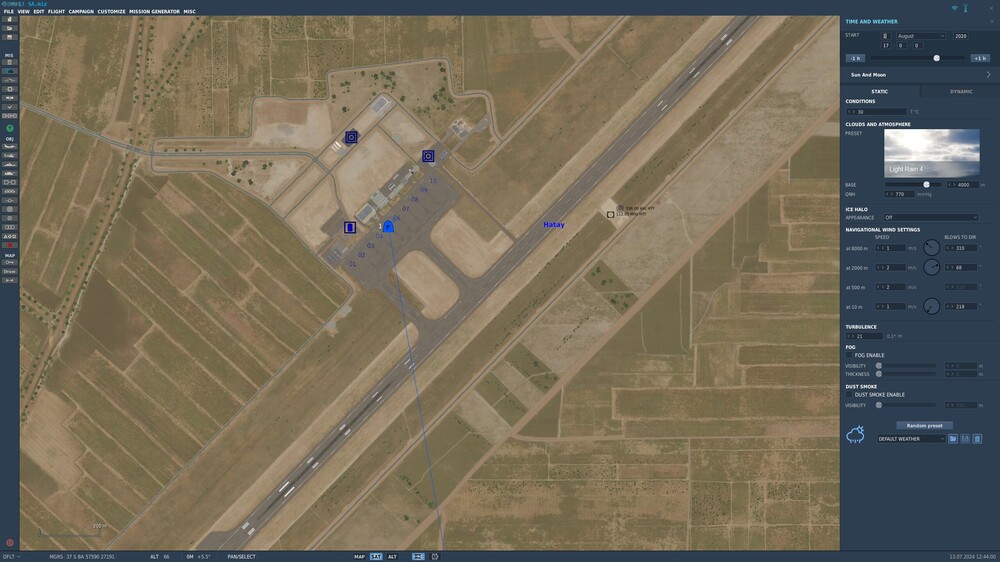Select the ship group icon in sidebar
Screen dimensions: 1000x562
(10, 173)
